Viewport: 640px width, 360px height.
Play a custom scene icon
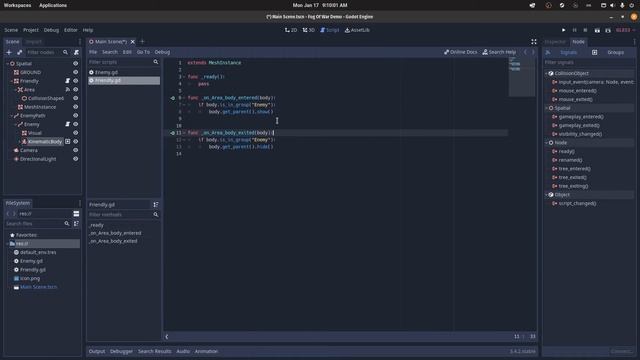[x=608, y=30]
